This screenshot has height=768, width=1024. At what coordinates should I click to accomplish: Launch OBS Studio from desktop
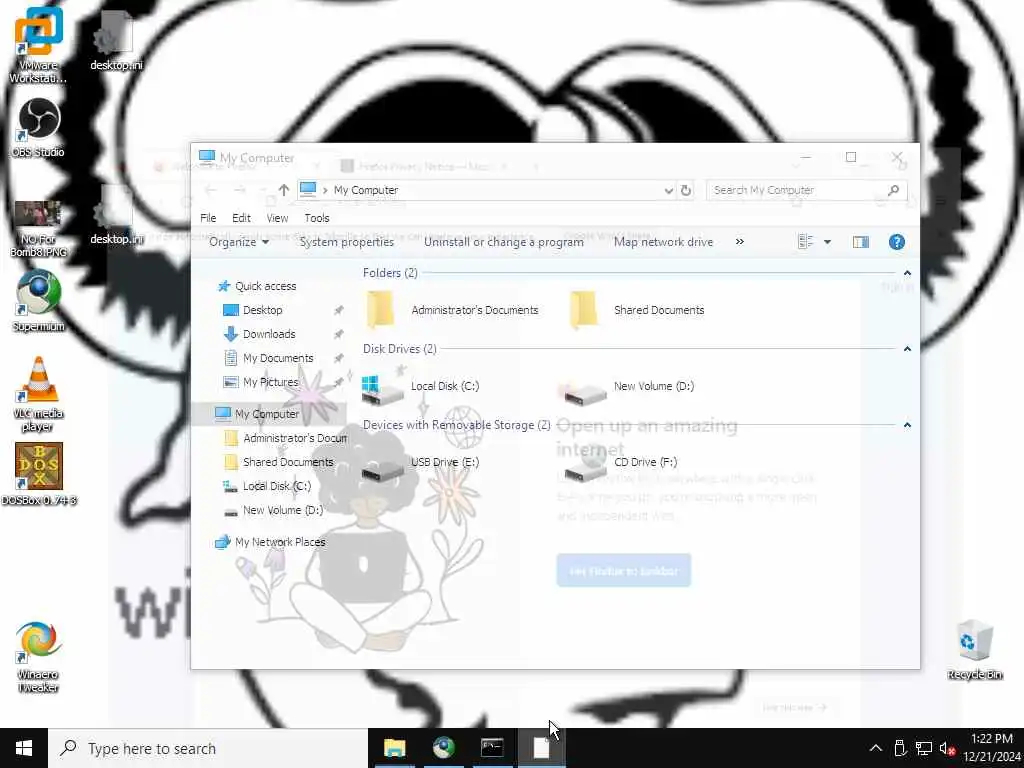click(38, 128)
